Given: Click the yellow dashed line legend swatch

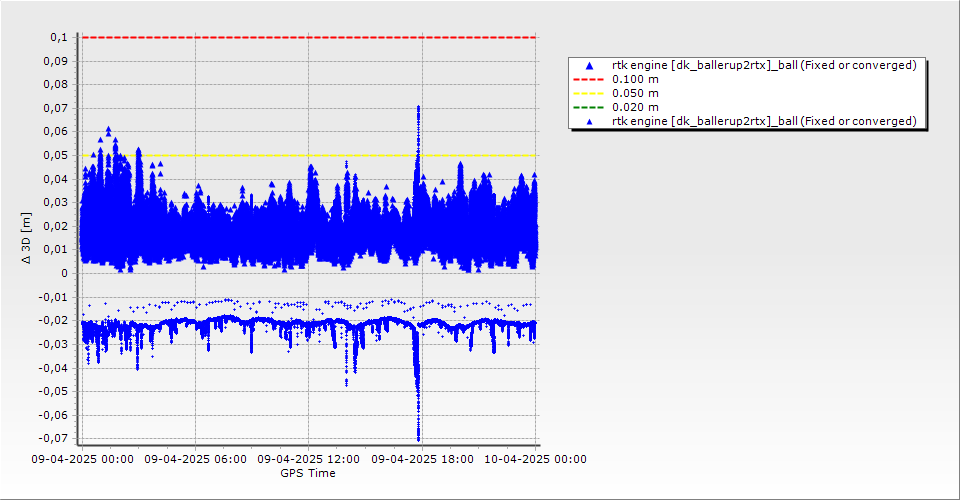Looking at the screenshot, I should [x=588, y=93].
